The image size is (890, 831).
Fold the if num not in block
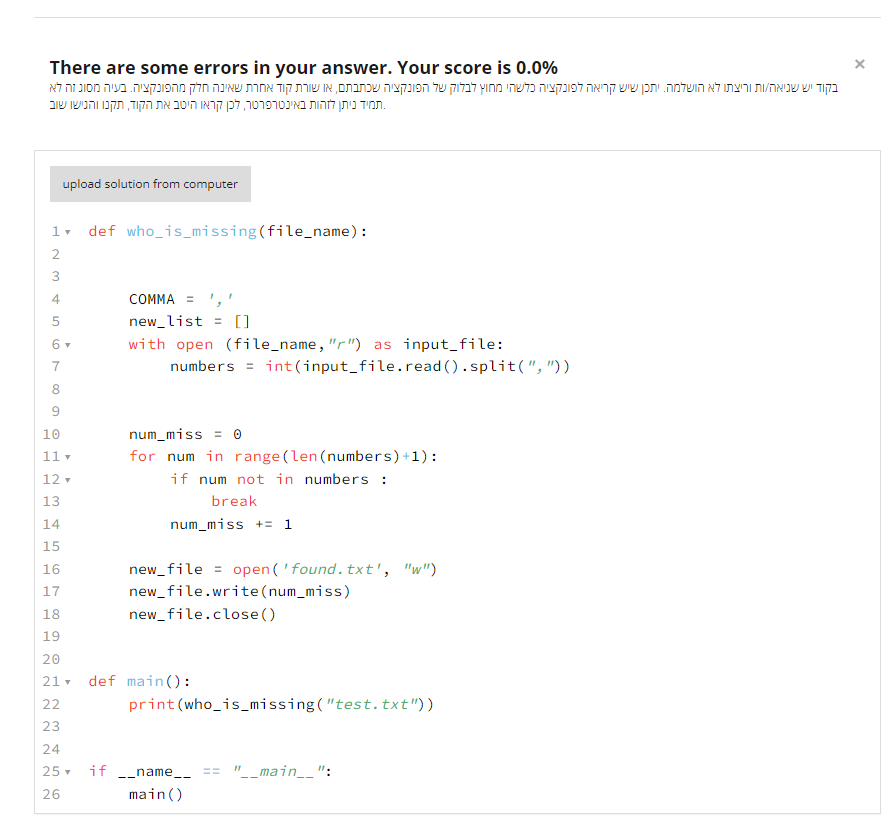click(x=67, y=479)
